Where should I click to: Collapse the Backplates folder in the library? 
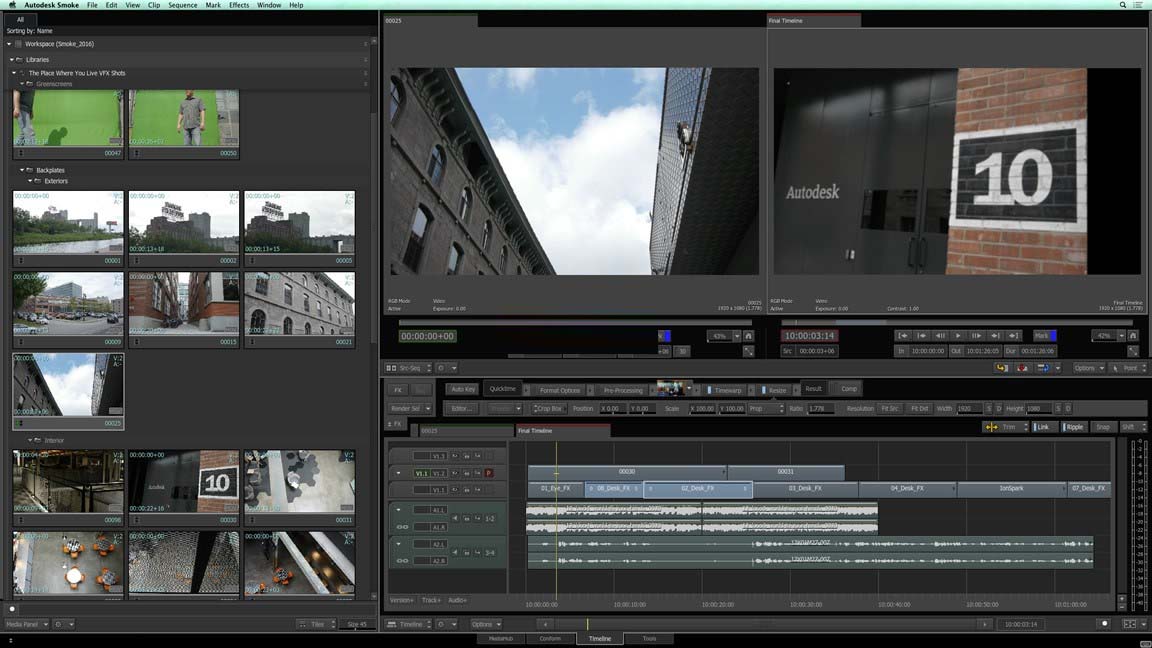(x=22, y=170)
